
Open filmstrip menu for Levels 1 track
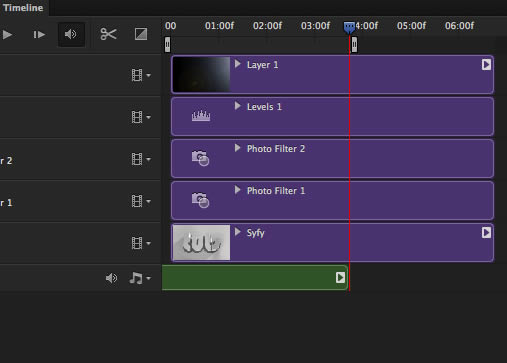click(141, 117)
